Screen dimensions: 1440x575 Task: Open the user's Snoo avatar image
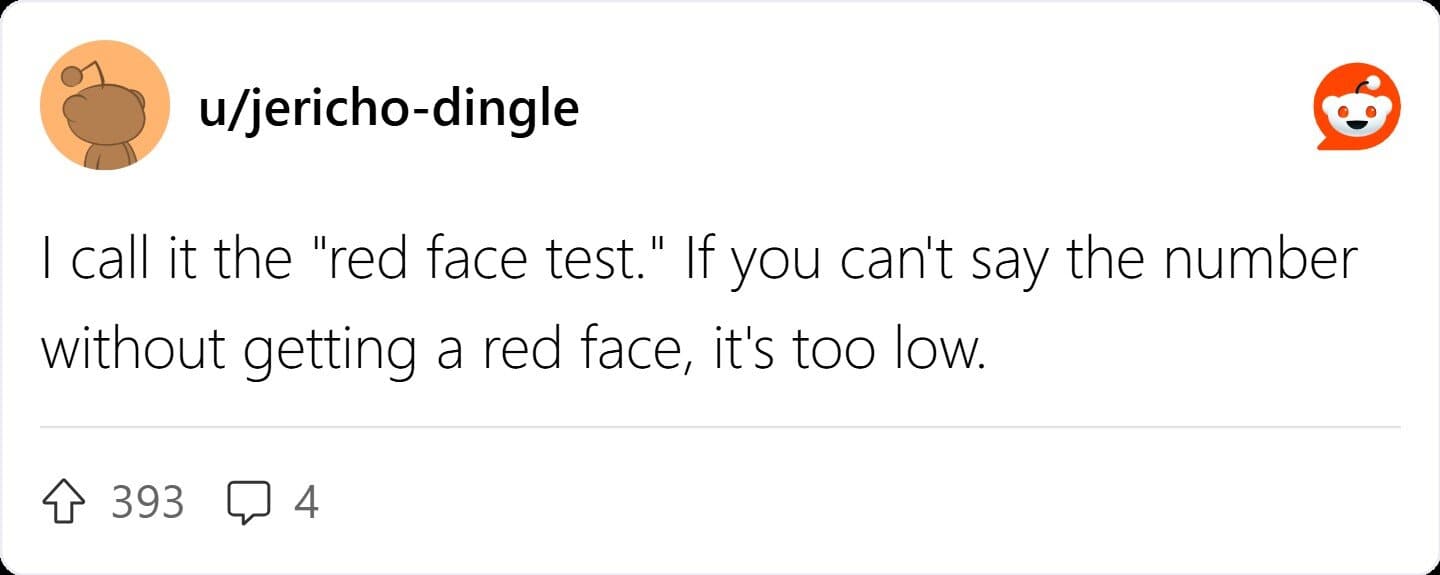click(x=104, y=105)
